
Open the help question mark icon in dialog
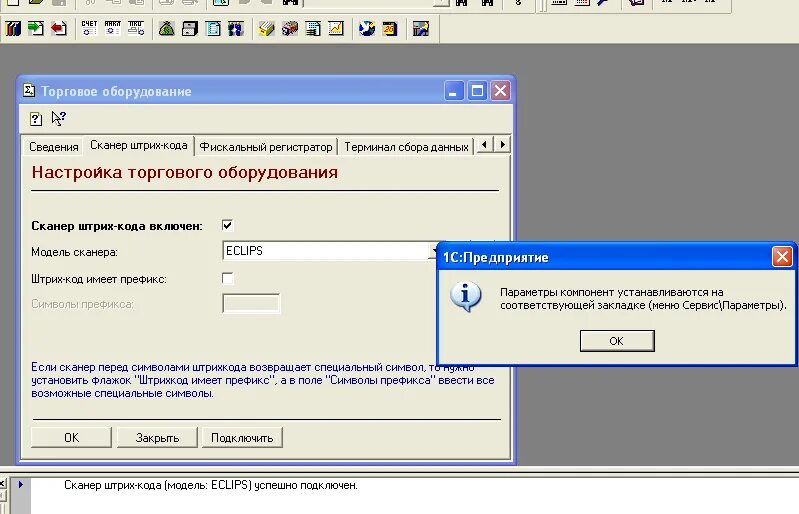[36, 119]
